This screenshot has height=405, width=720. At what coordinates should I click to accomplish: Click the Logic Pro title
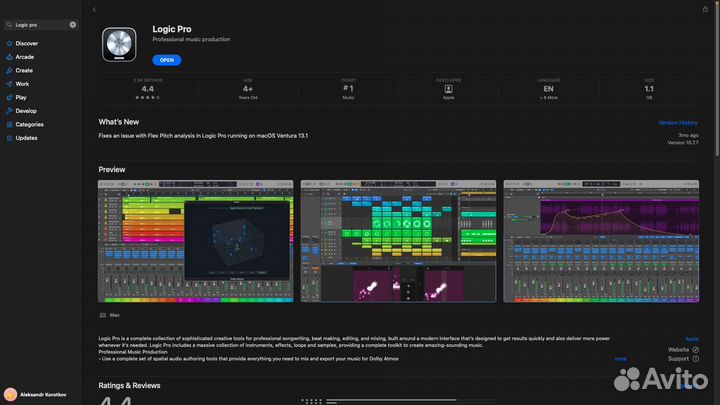(172, 29)
